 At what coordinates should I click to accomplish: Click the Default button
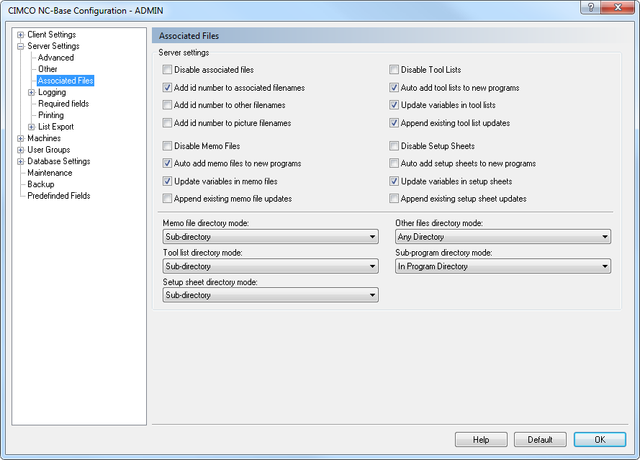540,440
